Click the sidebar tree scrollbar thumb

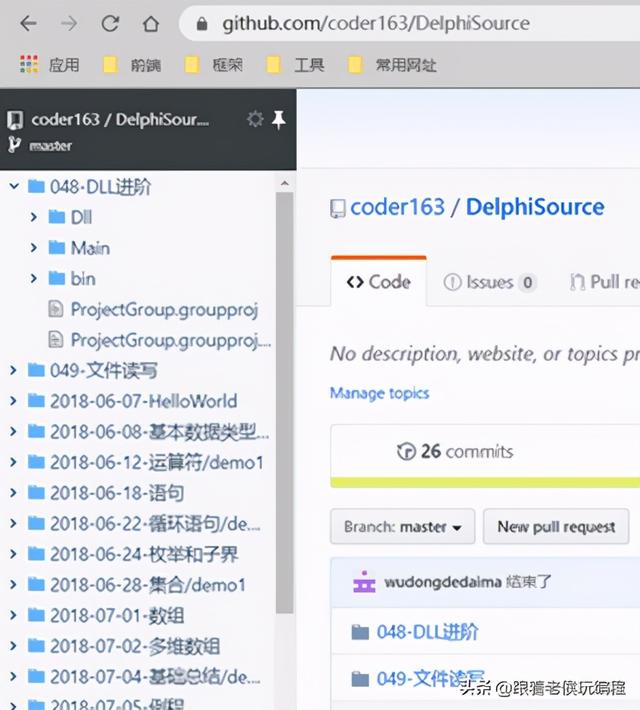(x=284, y=403)
